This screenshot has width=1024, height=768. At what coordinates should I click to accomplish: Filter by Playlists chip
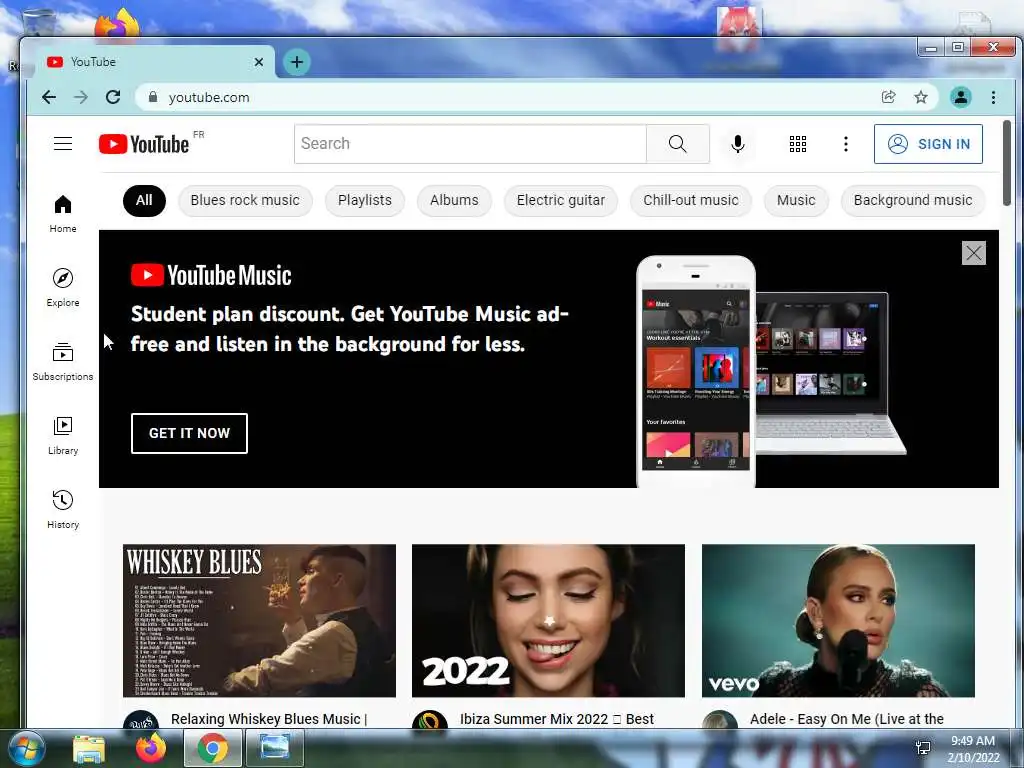click(x=364, y=200)
